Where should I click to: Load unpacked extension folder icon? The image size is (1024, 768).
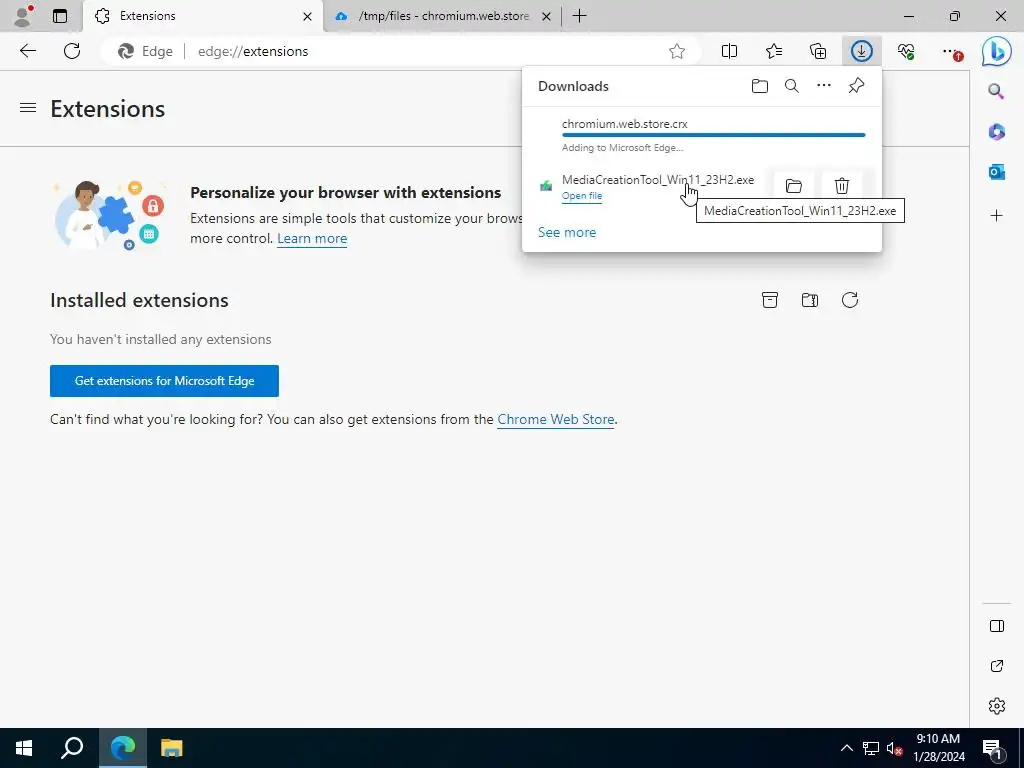tap(810, 300)
